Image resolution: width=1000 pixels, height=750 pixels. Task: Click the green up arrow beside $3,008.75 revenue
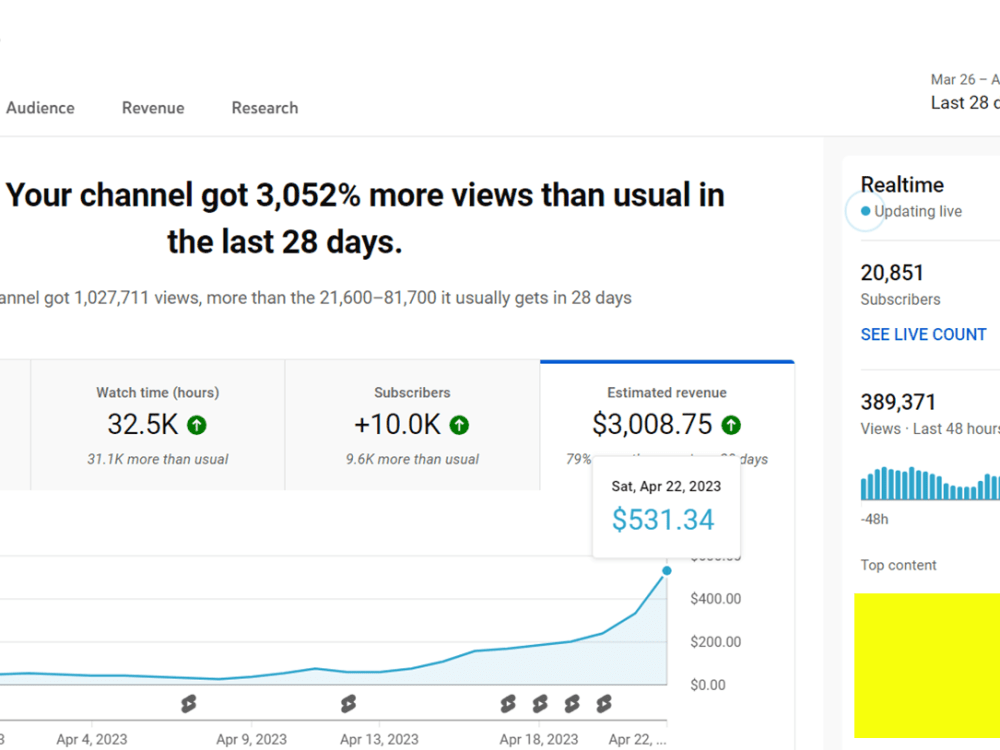pos(731,425)
